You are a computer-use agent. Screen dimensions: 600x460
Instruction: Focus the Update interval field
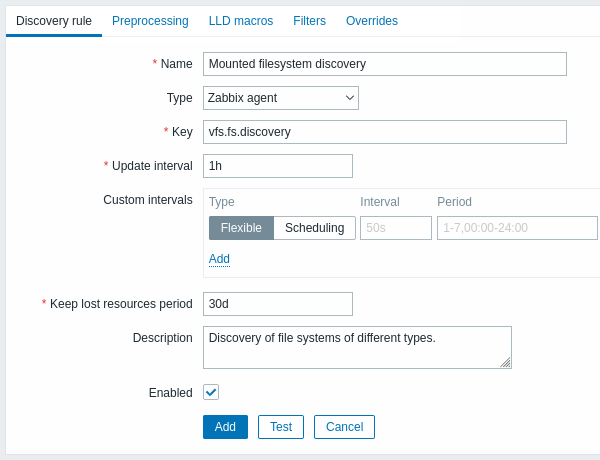[278, 166]
